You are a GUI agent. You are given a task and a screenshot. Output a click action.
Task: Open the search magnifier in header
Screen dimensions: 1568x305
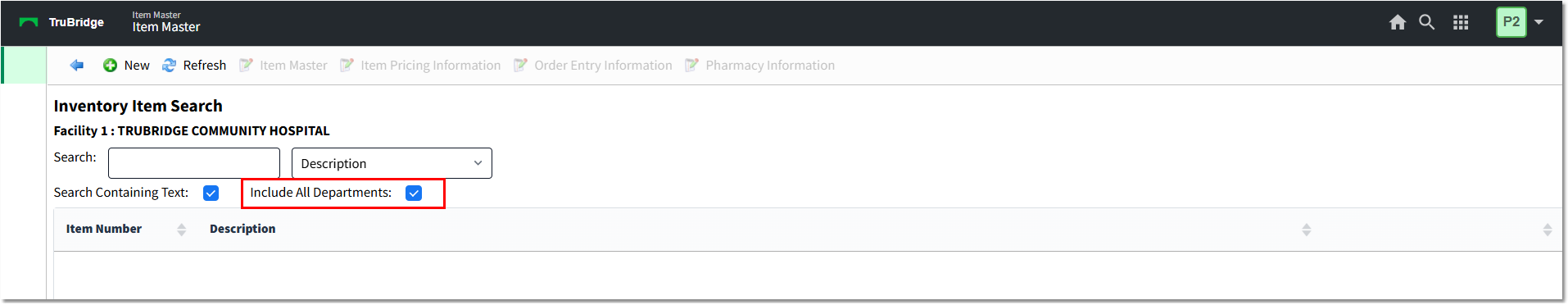click(1427, 22)
